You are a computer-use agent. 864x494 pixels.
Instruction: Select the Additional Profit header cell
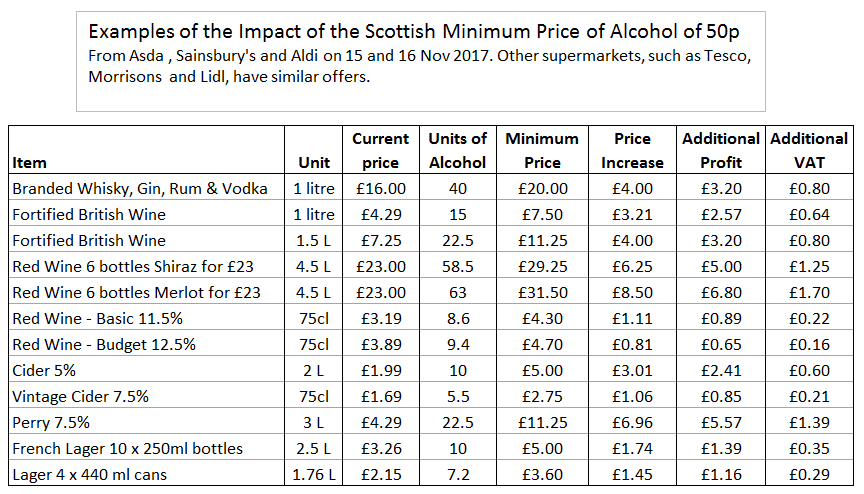coord(720,150)
